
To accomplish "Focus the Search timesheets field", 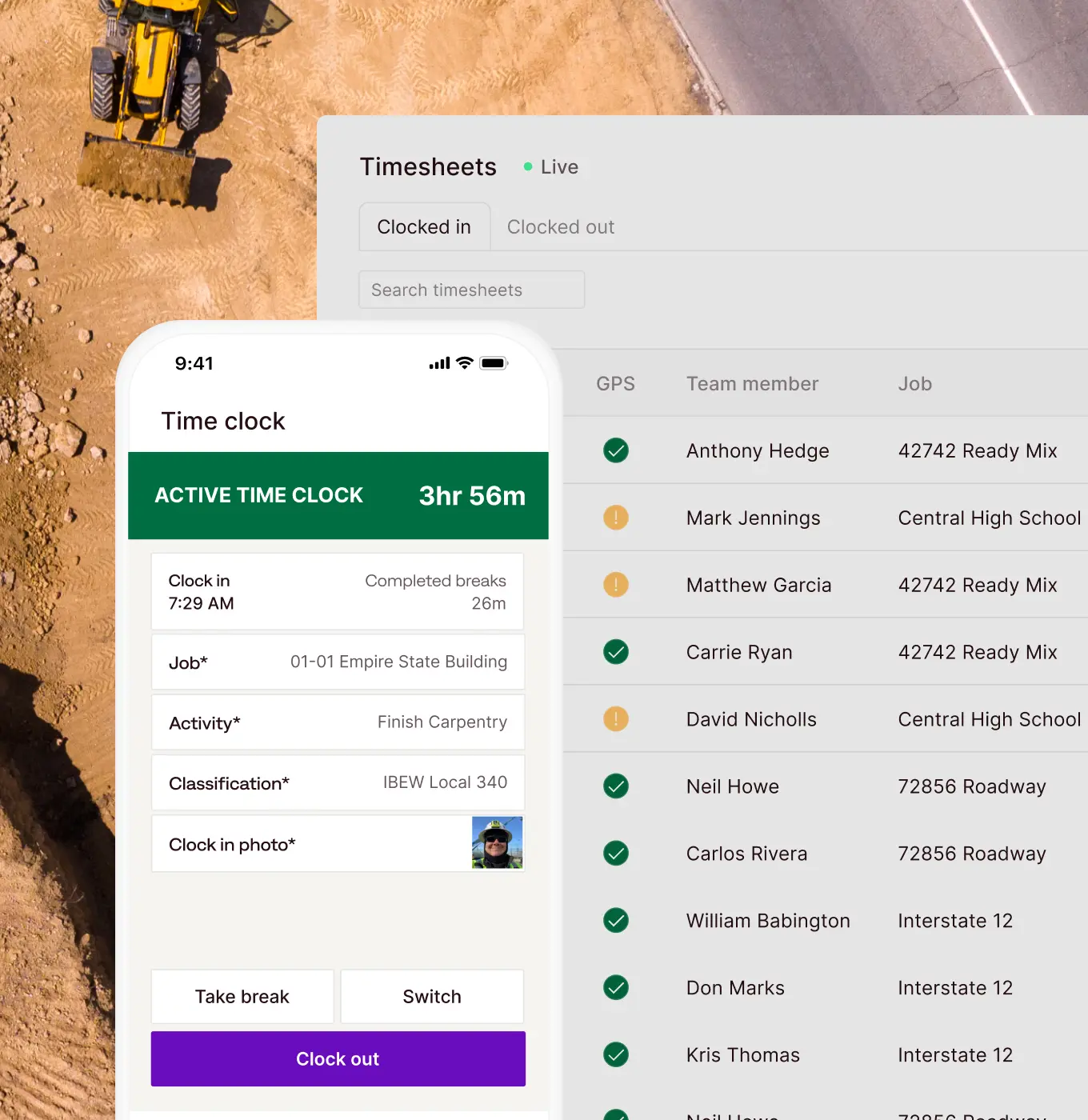I will tap(472, 290).
